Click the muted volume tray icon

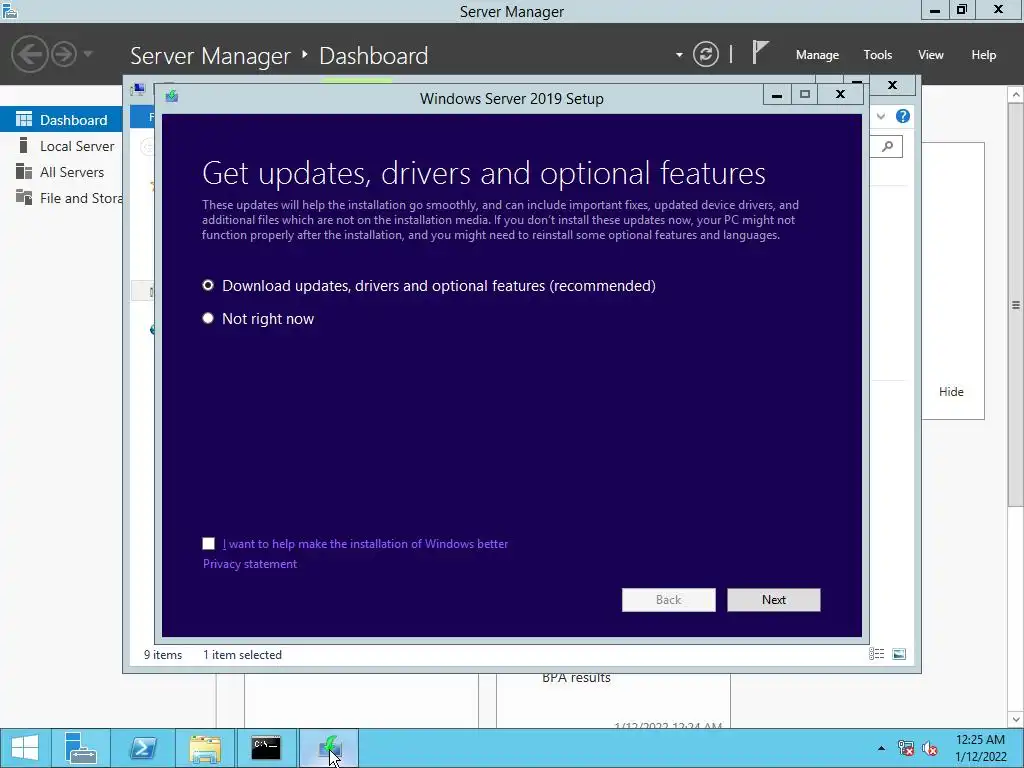point(929,748)
